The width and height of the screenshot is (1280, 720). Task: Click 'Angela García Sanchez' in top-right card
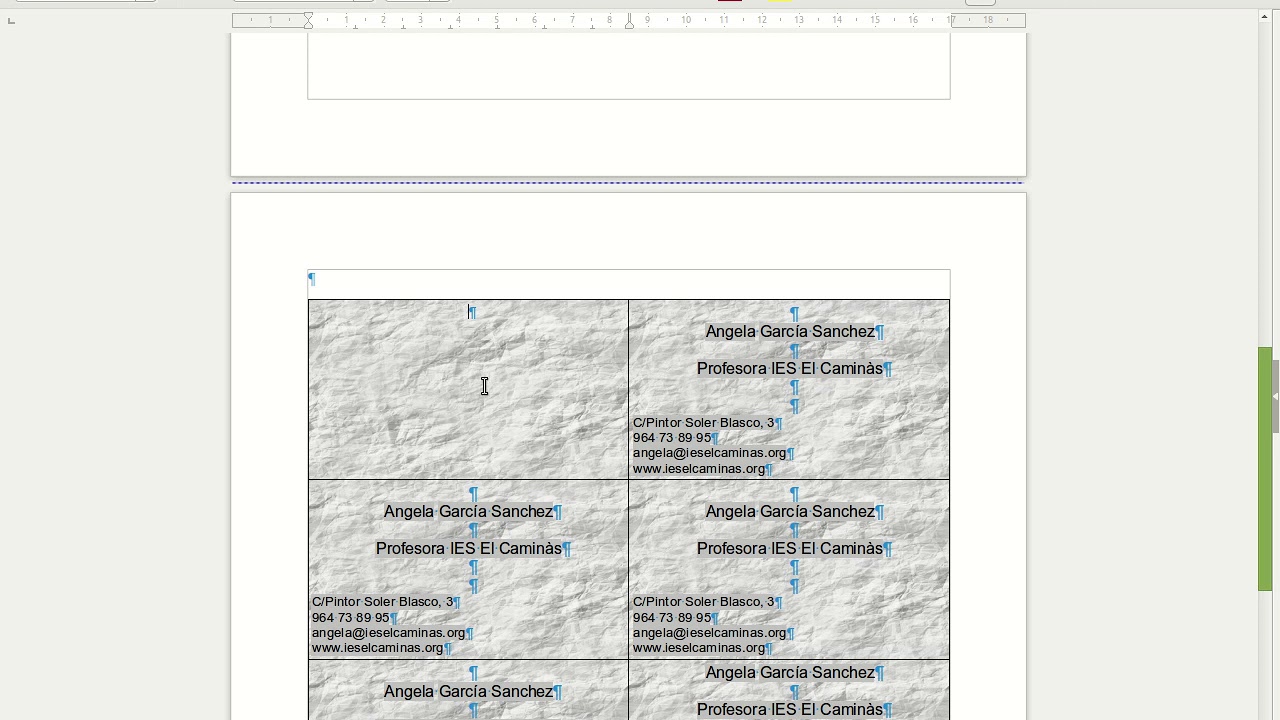790,332
